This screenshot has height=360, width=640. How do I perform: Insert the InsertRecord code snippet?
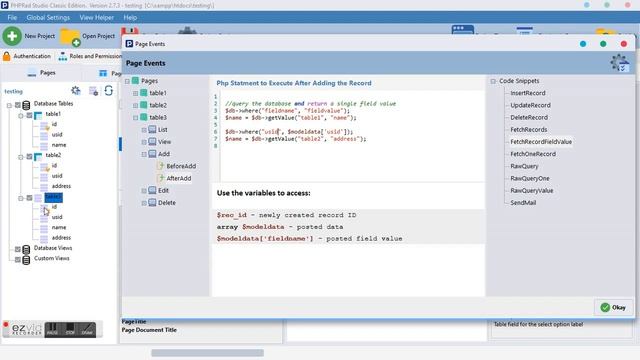tap(528, 93)
